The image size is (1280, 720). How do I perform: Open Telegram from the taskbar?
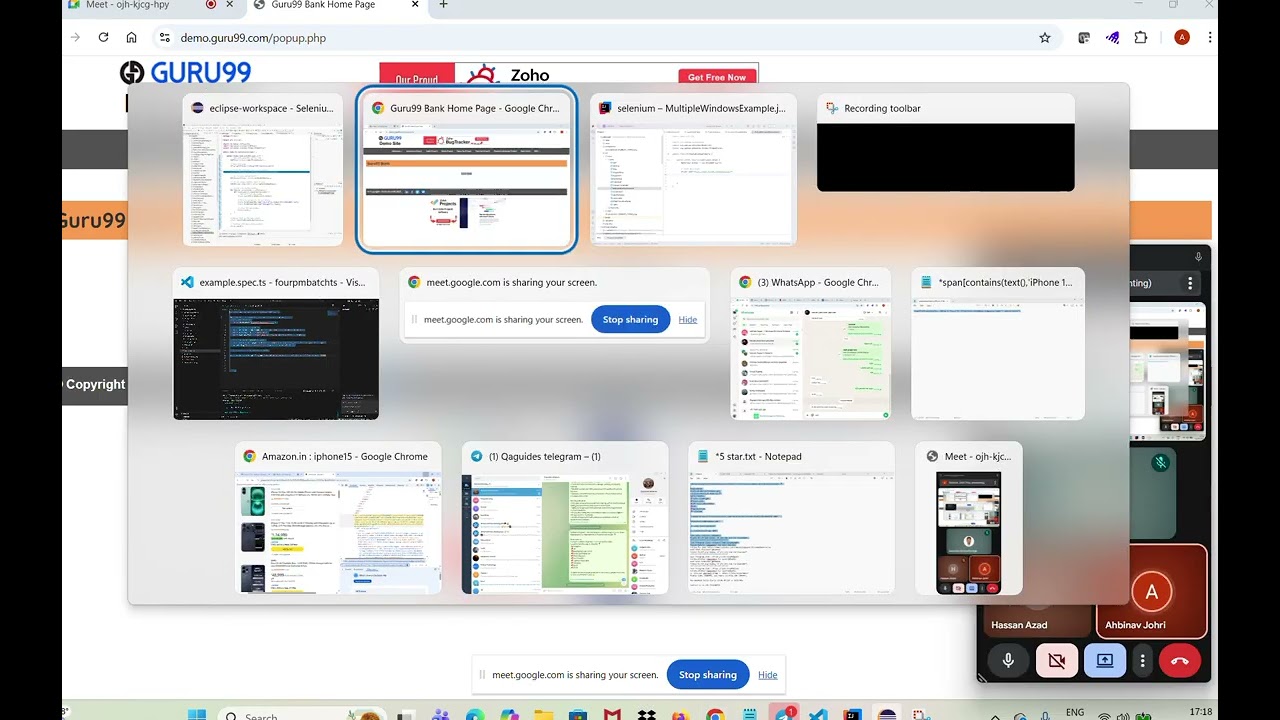click(x=784, y=715)
